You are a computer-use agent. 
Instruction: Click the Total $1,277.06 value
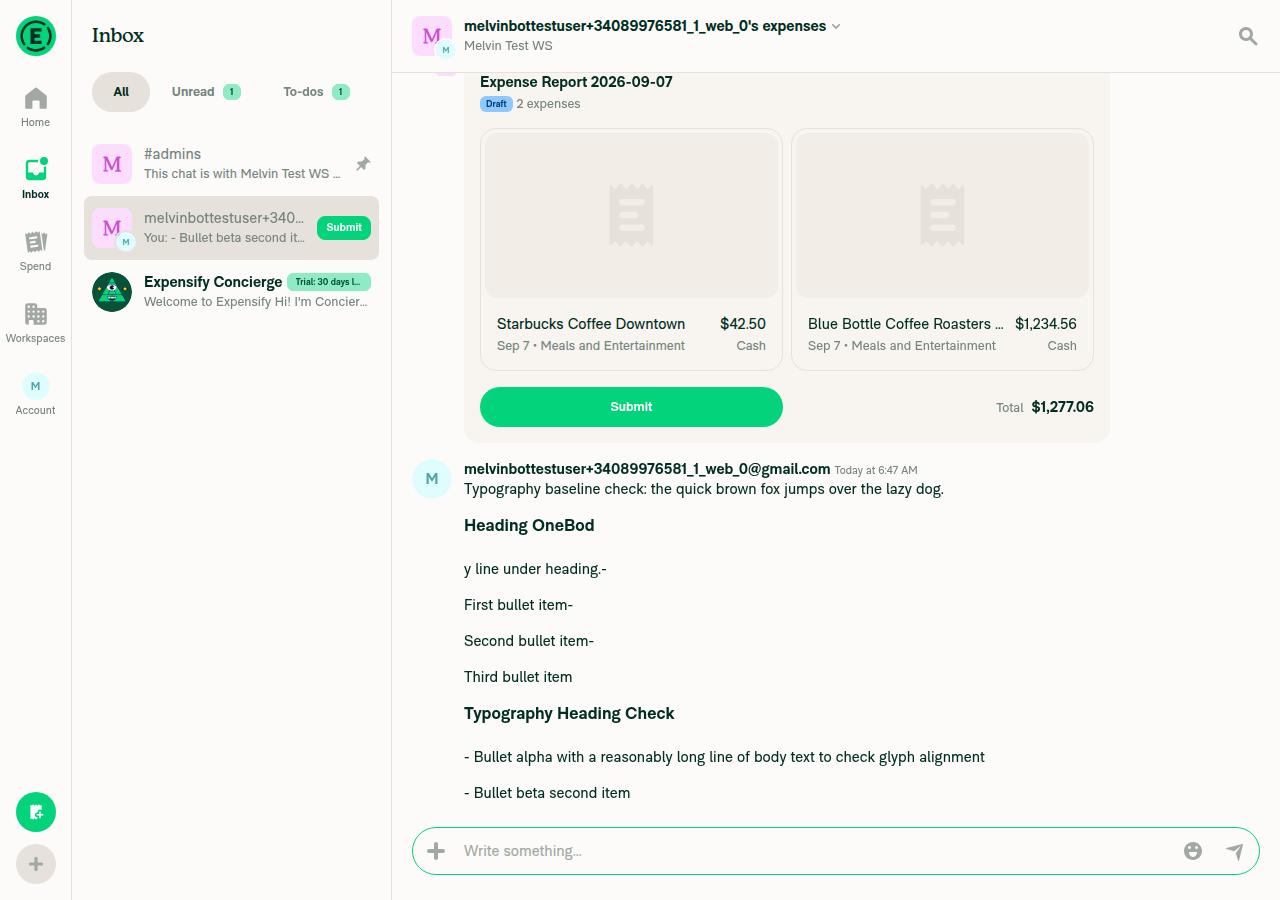[1062, 407]
